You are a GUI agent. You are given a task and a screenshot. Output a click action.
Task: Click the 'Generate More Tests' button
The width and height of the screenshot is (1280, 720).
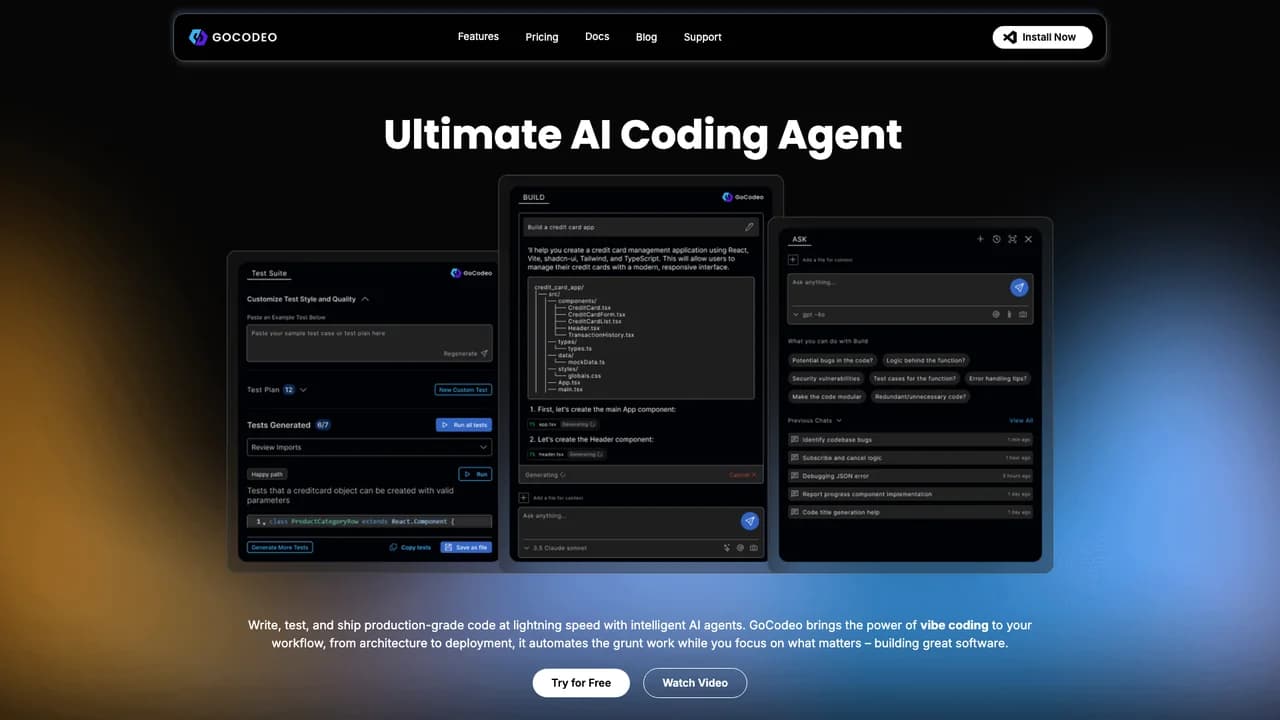(280, 548)
